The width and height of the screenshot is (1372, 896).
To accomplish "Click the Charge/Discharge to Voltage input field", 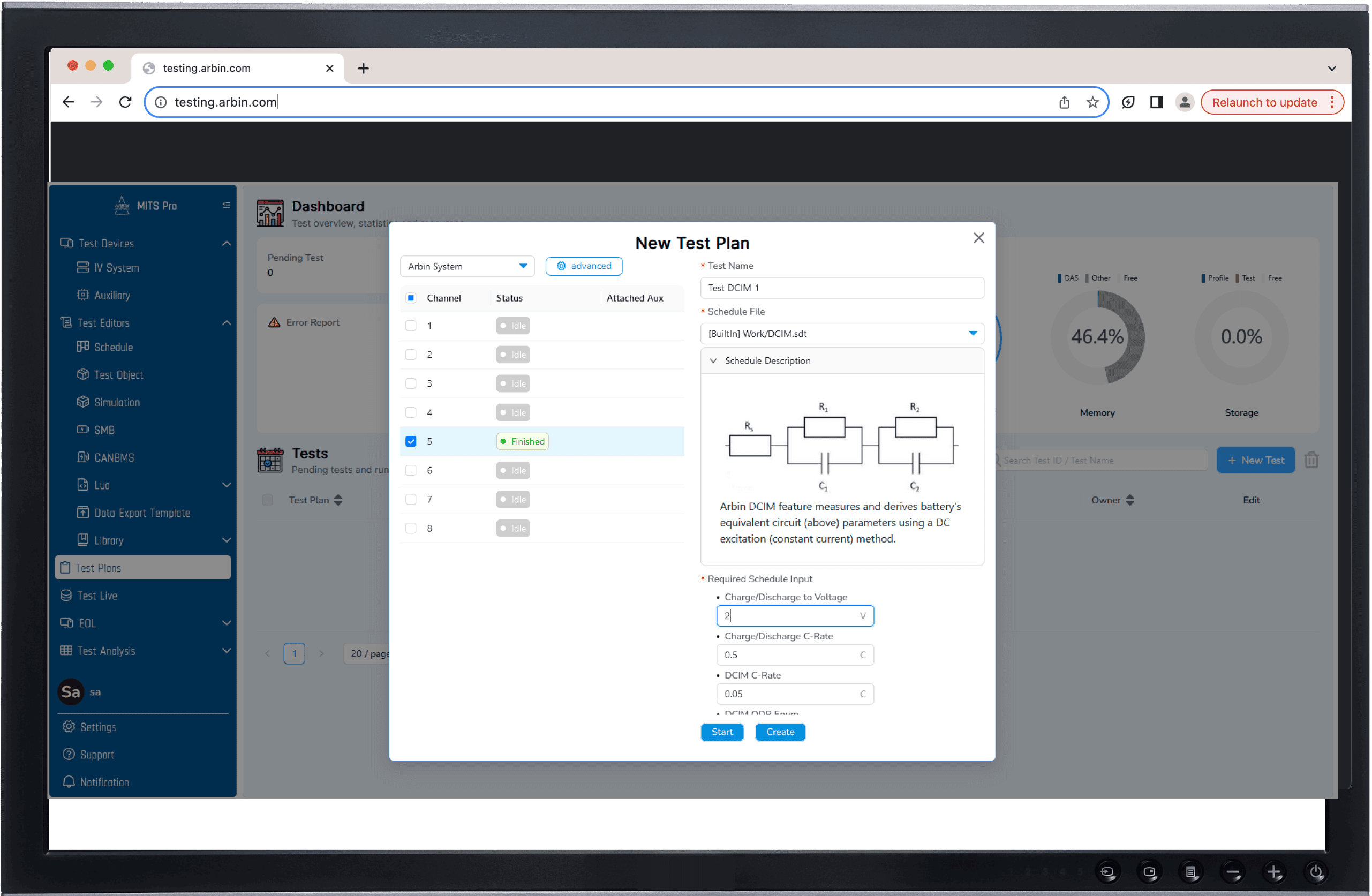I will [795, 615].
